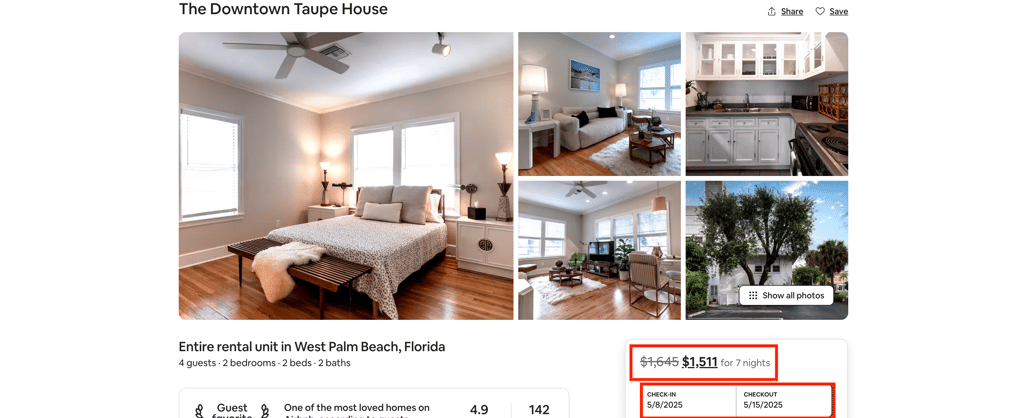The width and height of the screenshot is (1024, 418).
Task: Open the living room with TV photo
Action: tap(600, 250)
